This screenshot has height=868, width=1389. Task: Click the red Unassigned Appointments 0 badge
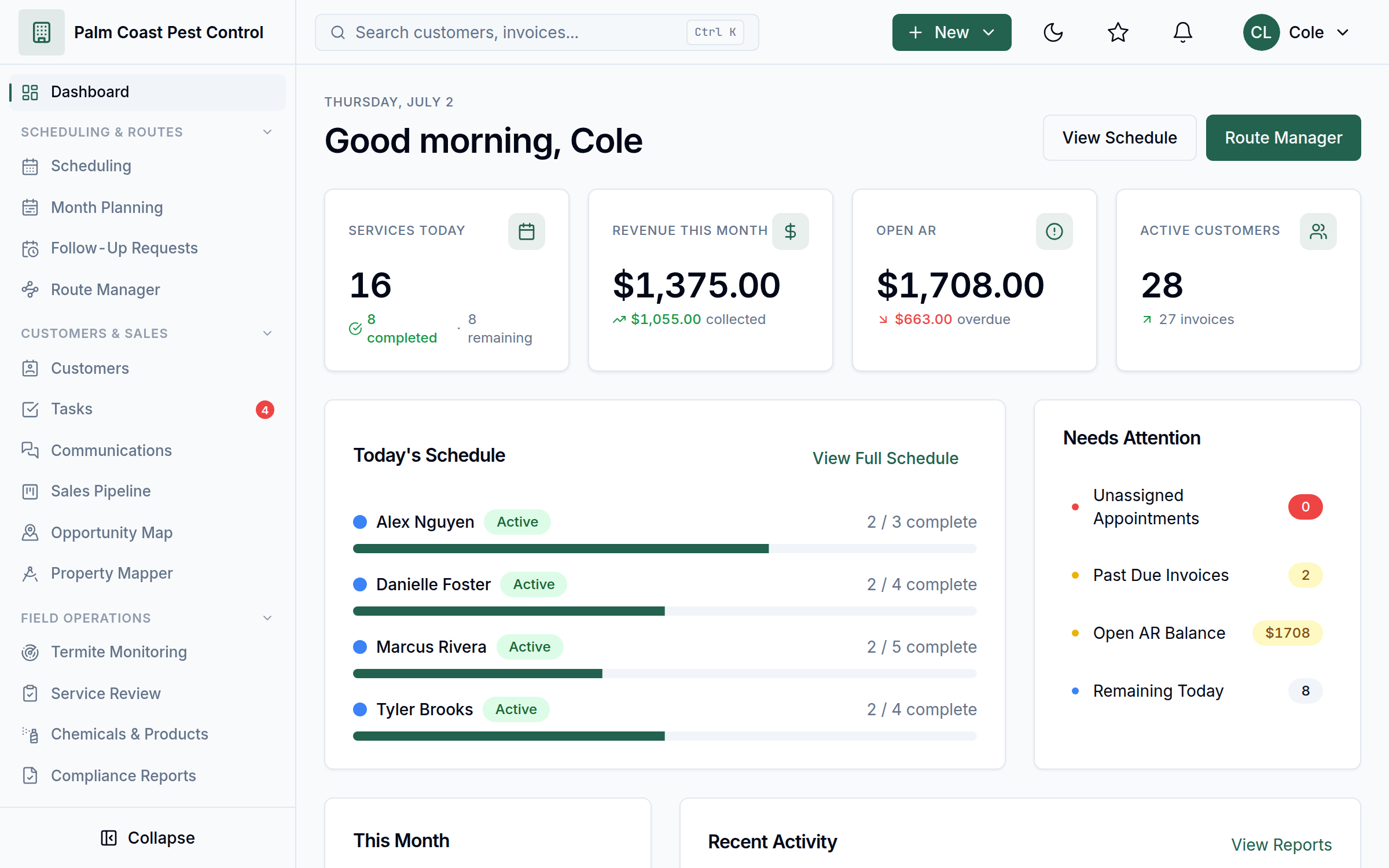pos(1306,507)
